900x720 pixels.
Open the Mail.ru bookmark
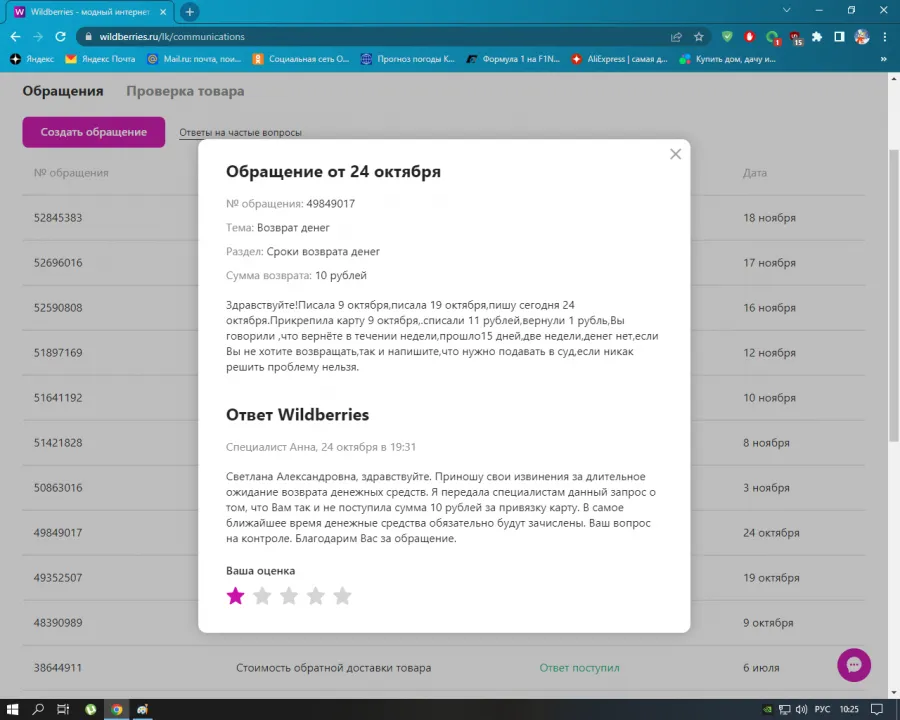click(194, 59)
